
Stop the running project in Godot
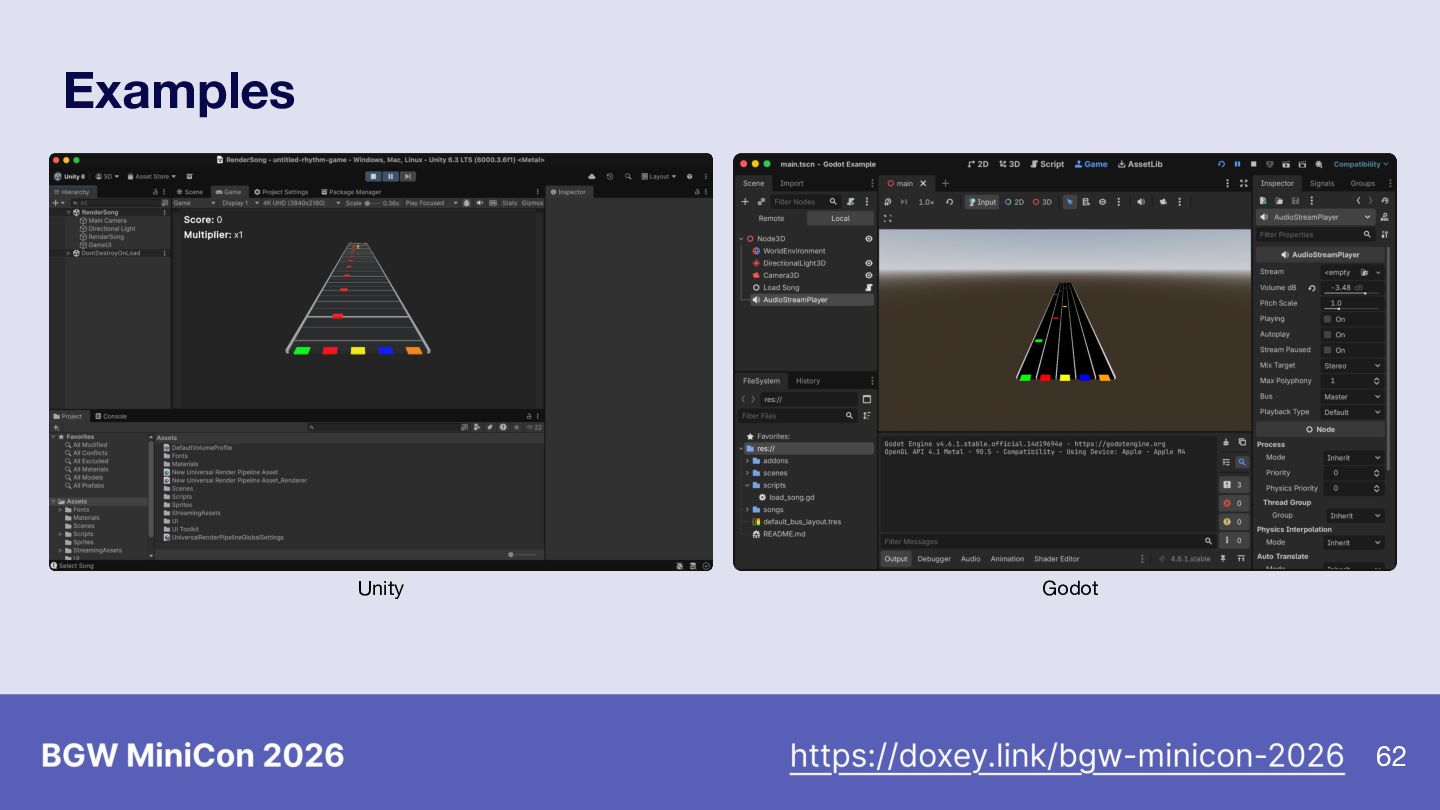coord(1253,164)
